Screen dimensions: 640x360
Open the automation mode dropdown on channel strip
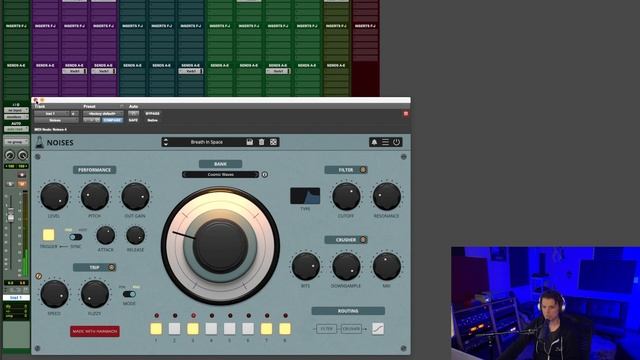pos(16,129)
